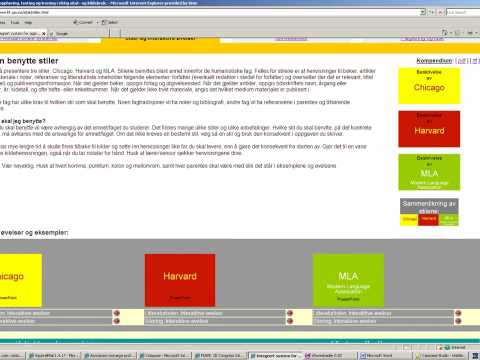Screen dimensions: 480x360
Task: Open the large red Harvard PowerPoint tile
Action: (x=180, y=280)
